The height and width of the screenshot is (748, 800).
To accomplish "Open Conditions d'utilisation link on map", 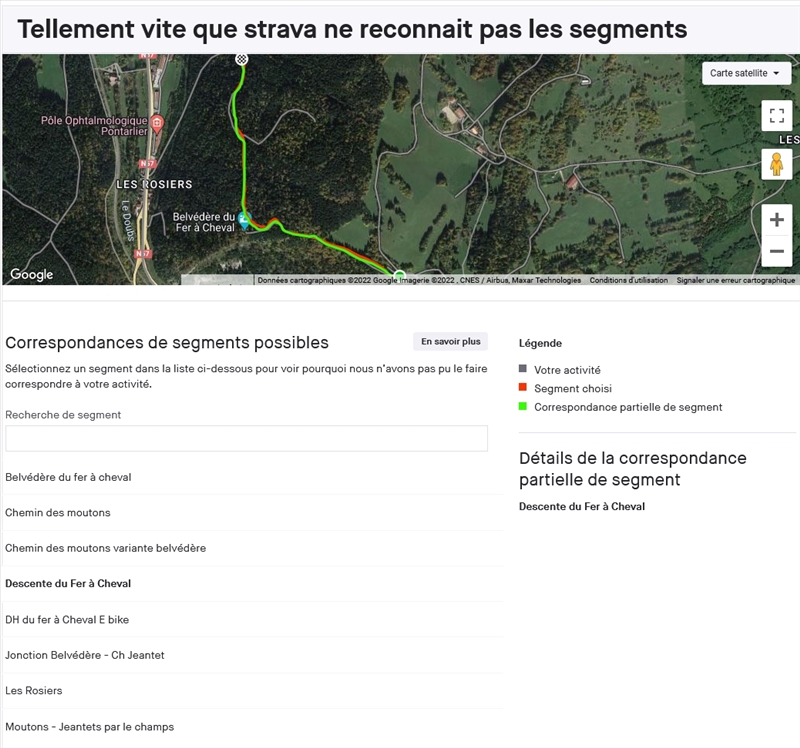I will point(629,280).
